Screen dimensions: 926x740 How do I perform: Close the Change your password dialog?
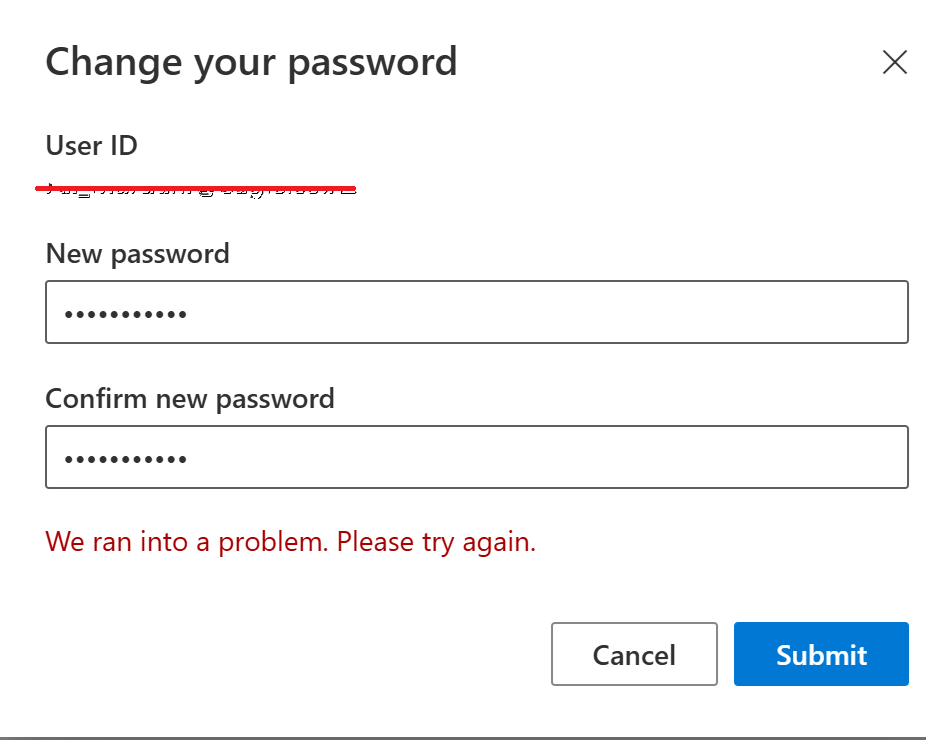894,62
